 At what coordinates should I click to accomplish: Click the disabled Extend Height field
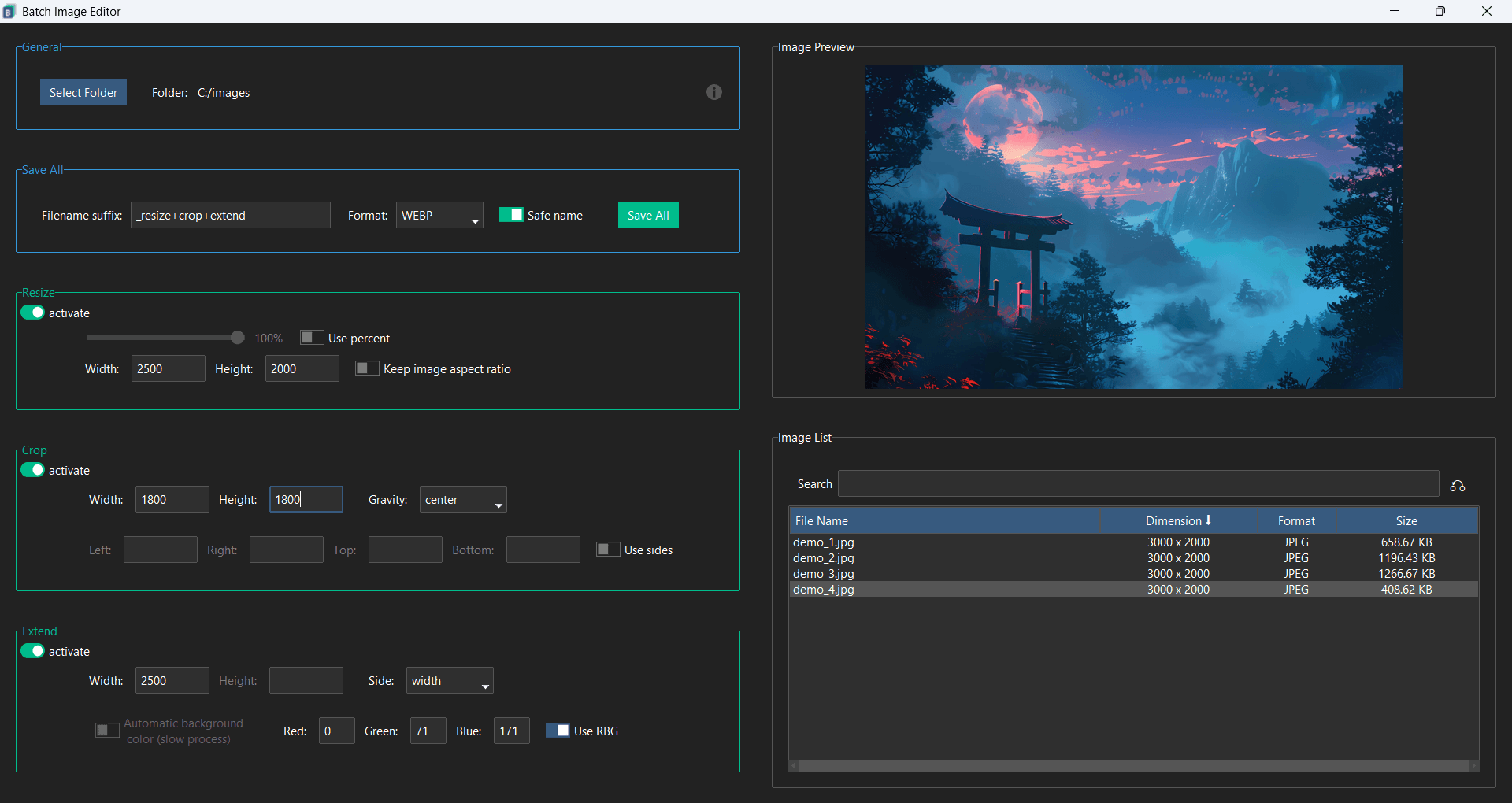point(306,680)
